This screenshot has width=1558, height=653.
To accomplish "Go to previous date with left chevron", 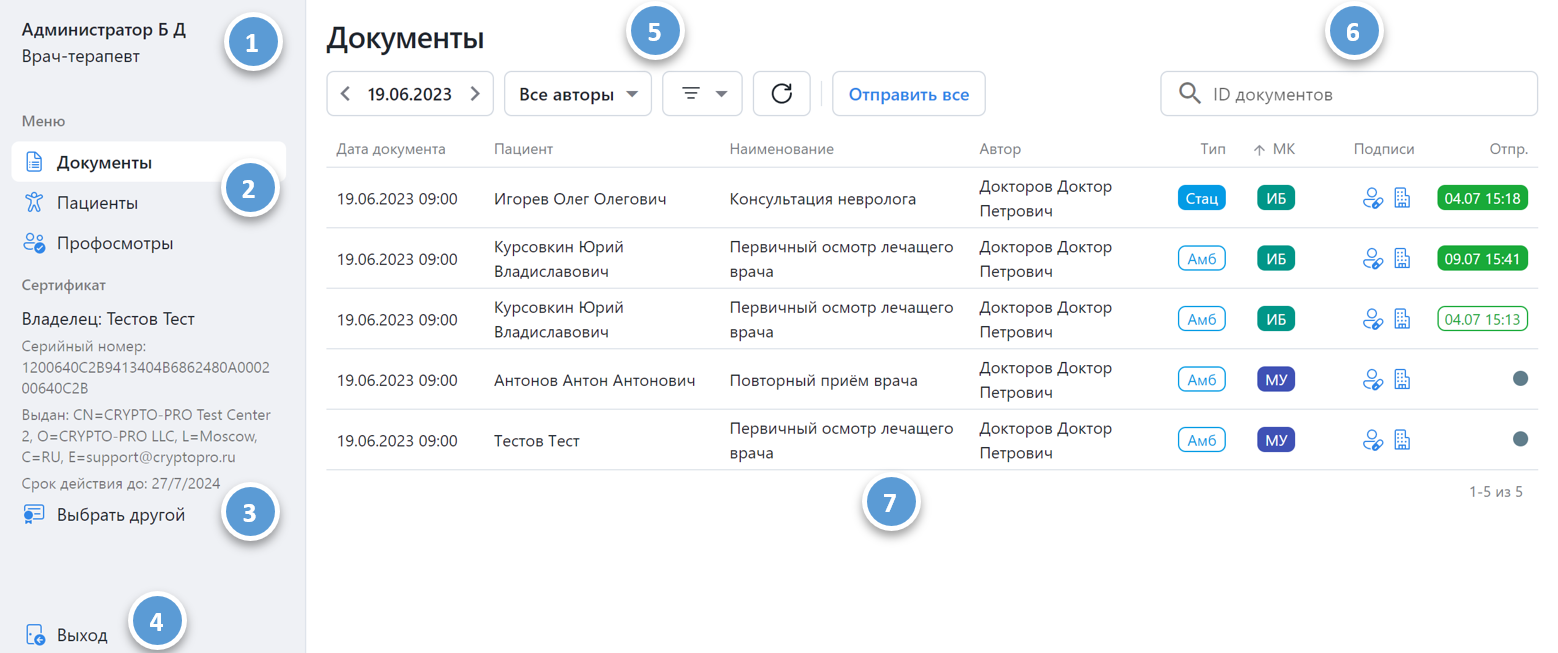I will [345, 94].
